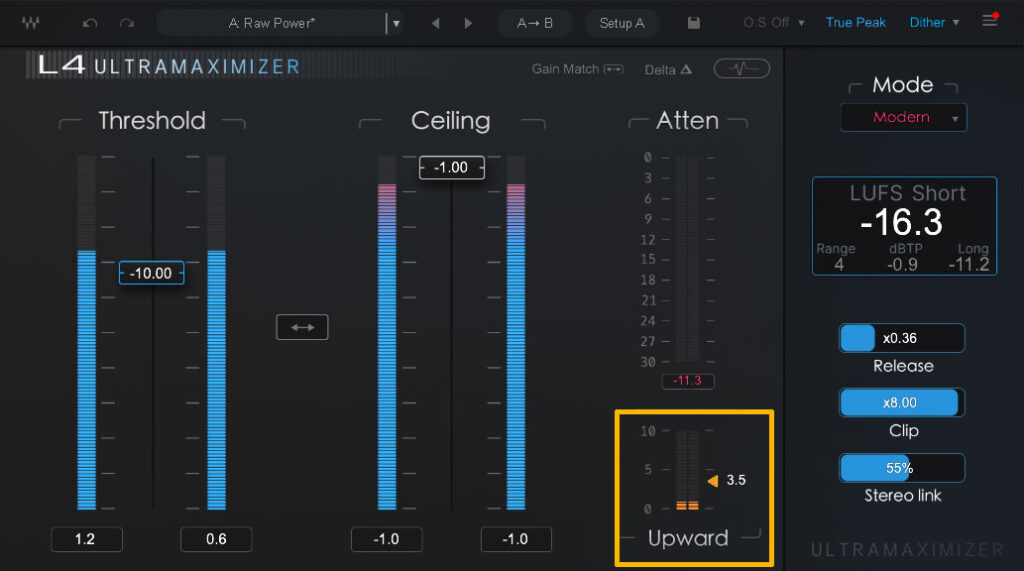Toggle the waveform display icon

[741, 69]
